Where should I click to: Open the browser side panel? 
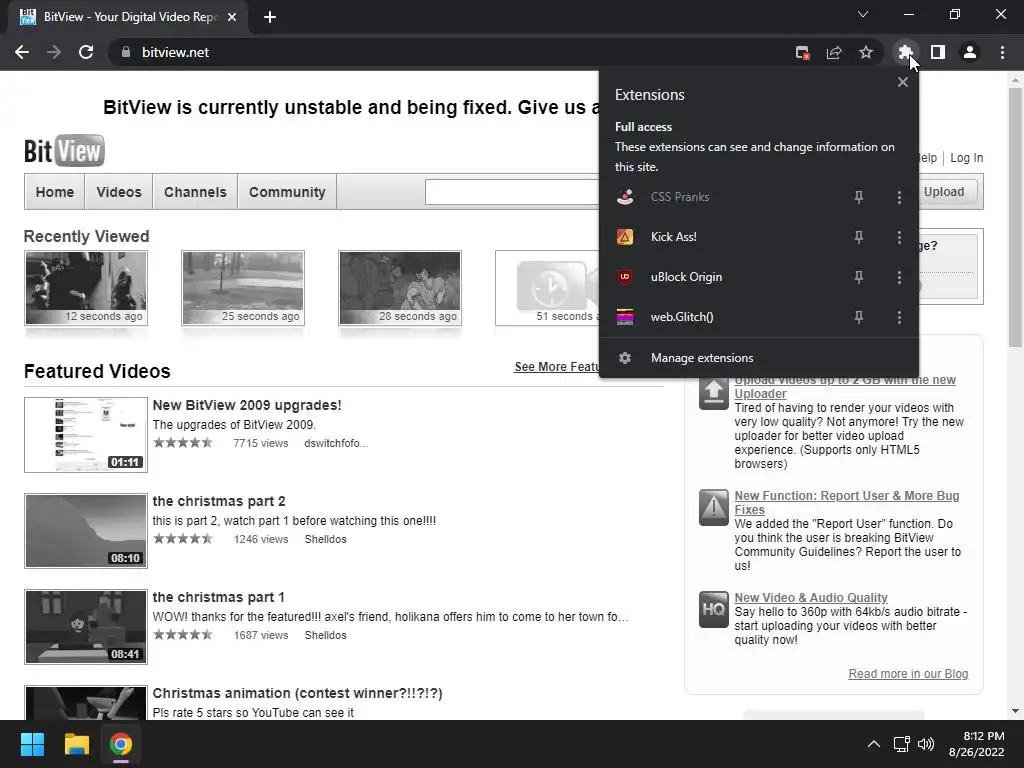pos(938,52)
